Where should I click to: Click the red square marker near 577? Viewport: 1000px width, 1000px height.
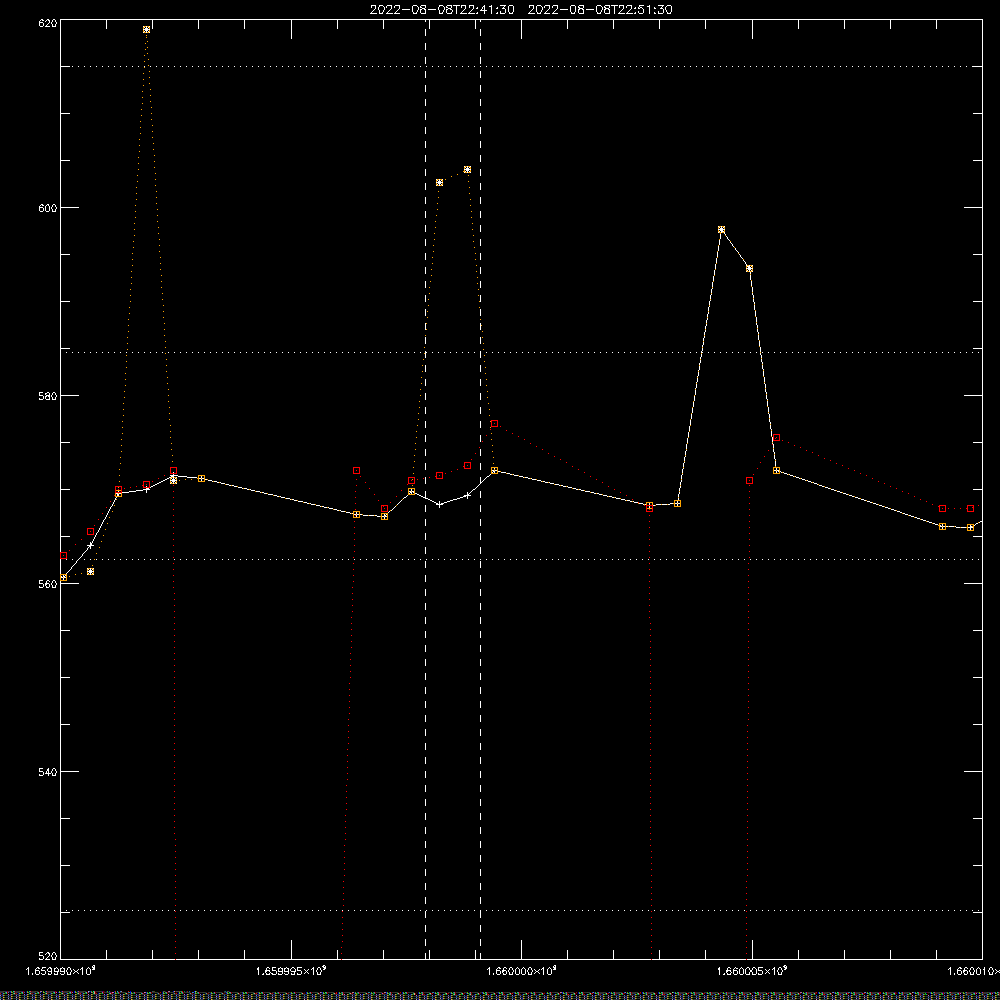coord(494,423)
